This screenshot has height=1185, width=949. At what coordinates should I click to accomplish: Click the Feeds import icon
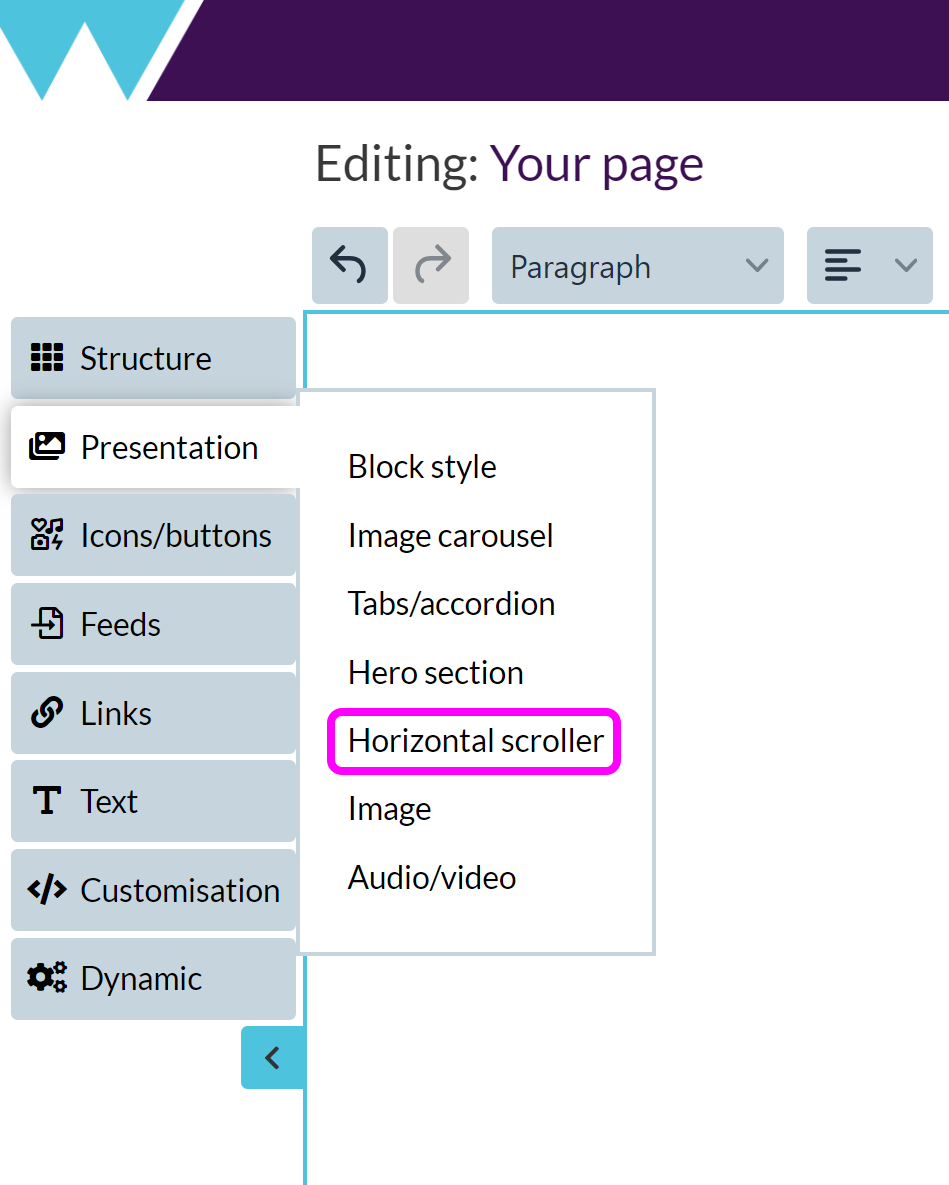tap(46, 624)
